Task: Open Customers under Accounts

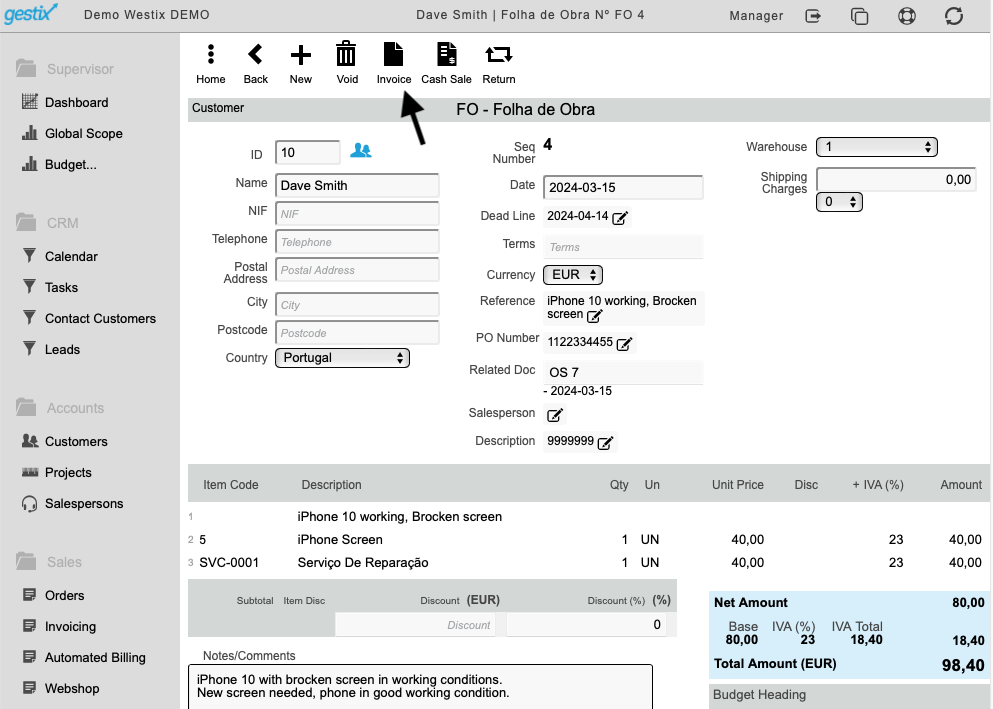Action: tap(65, 441)
